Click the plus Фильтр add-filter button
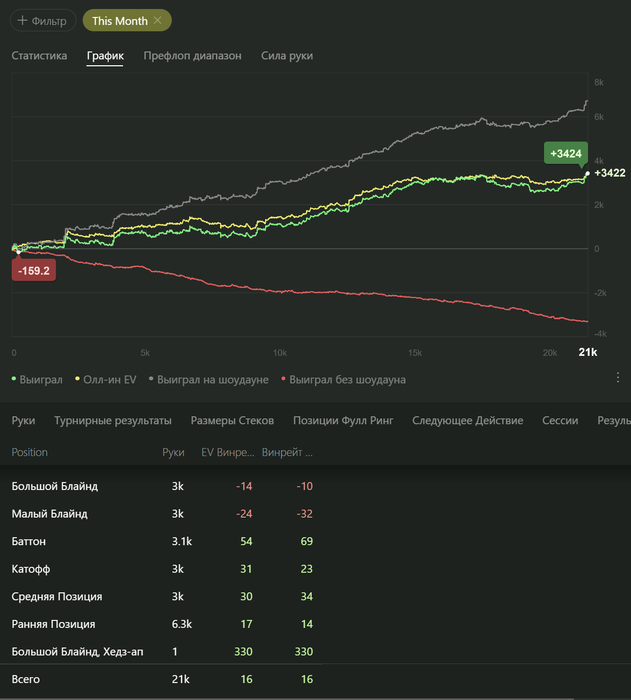Viewport: 631px width, 700px height. click(x=43, y=21)
